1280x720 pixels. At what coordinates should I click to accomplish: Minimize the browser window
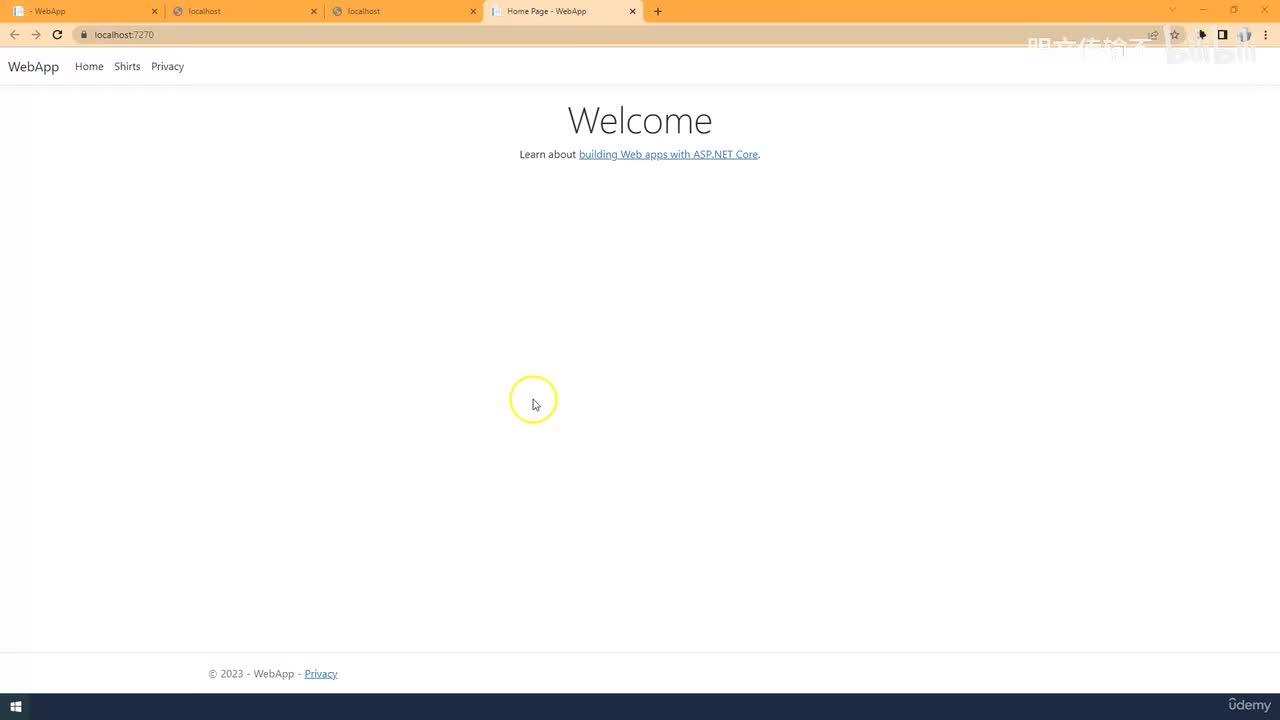click(x=1203, y=10)
